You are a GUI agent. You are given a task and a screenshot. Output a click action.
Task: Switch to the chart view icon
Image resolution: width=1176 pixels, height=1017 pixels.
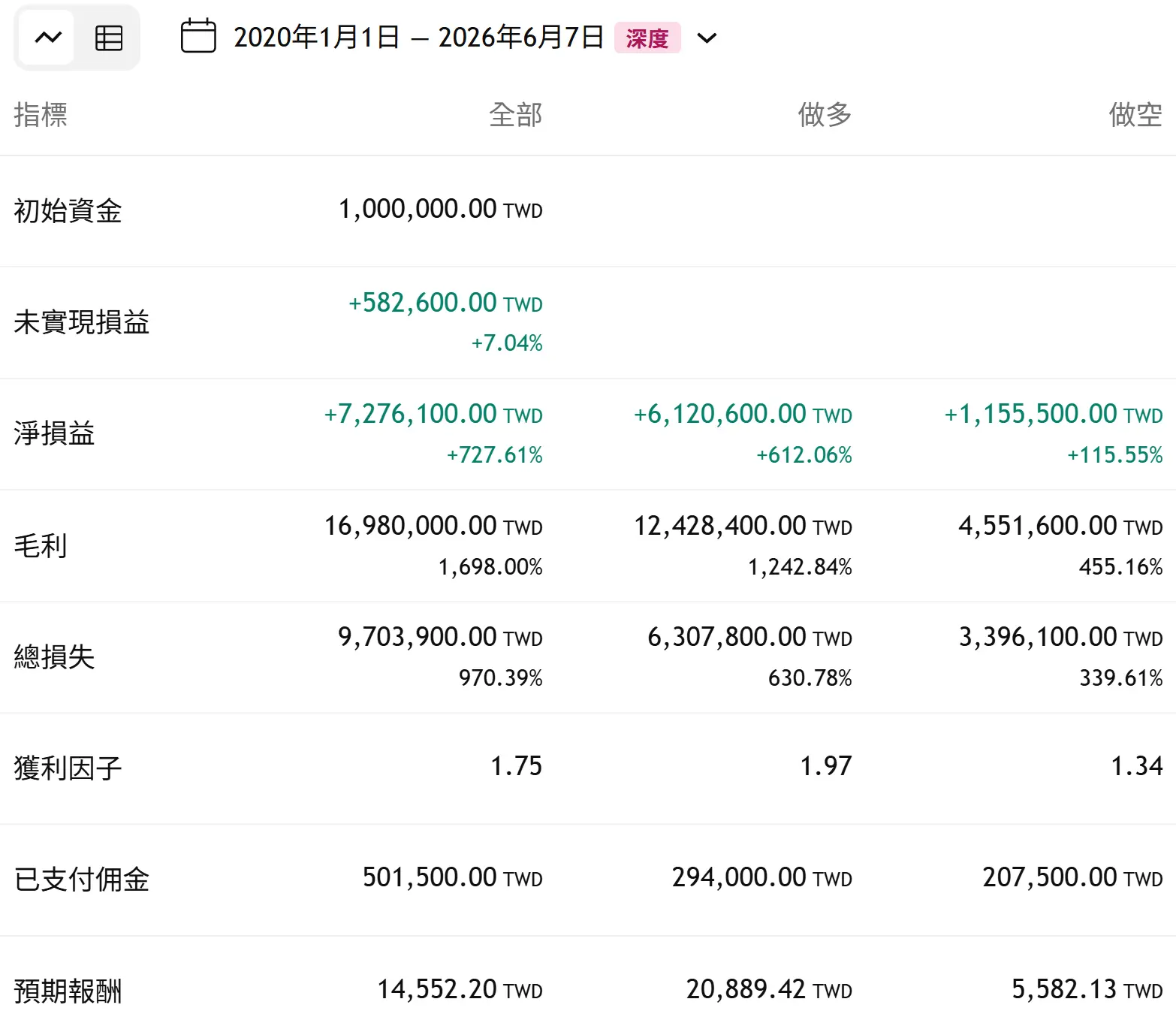[x=47, y=38]
